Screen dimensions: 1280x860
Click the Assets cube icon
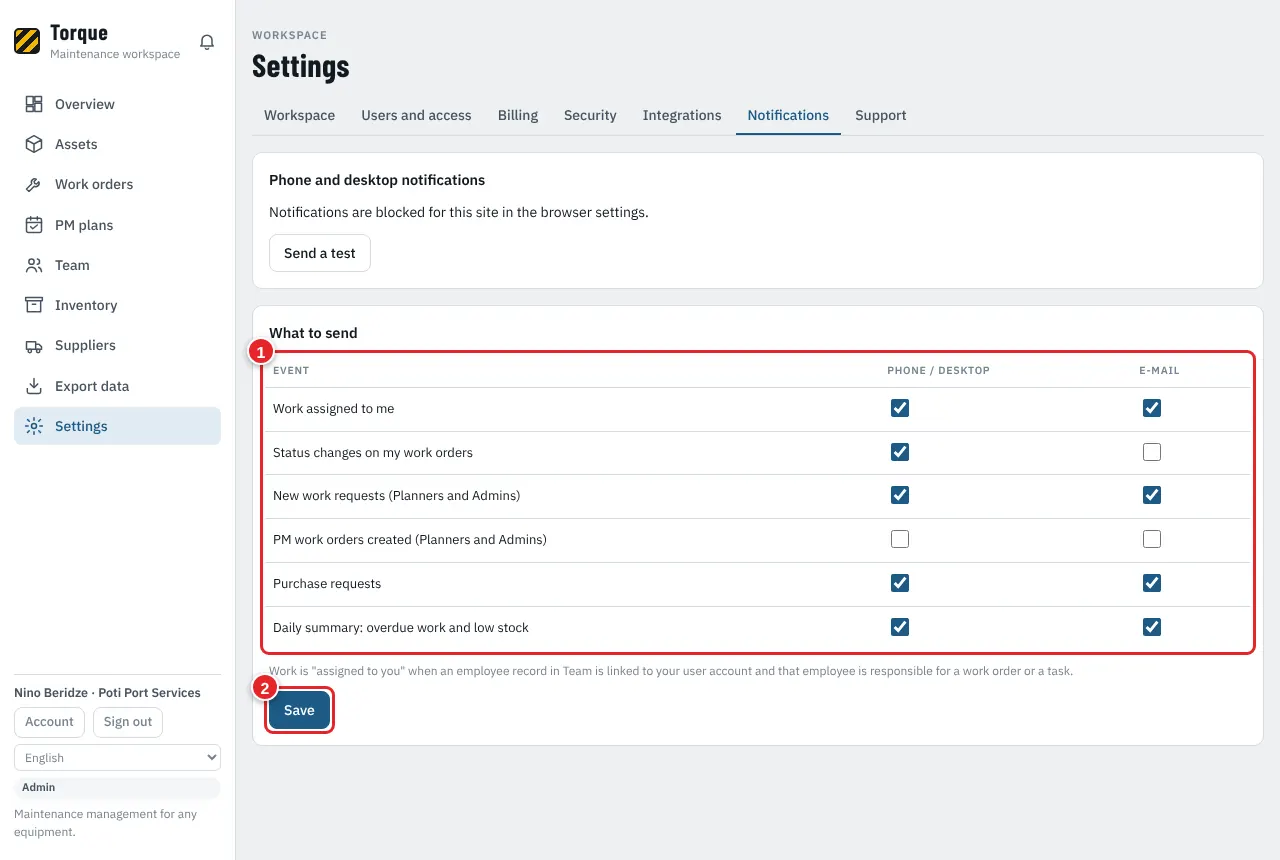[34, 144]
